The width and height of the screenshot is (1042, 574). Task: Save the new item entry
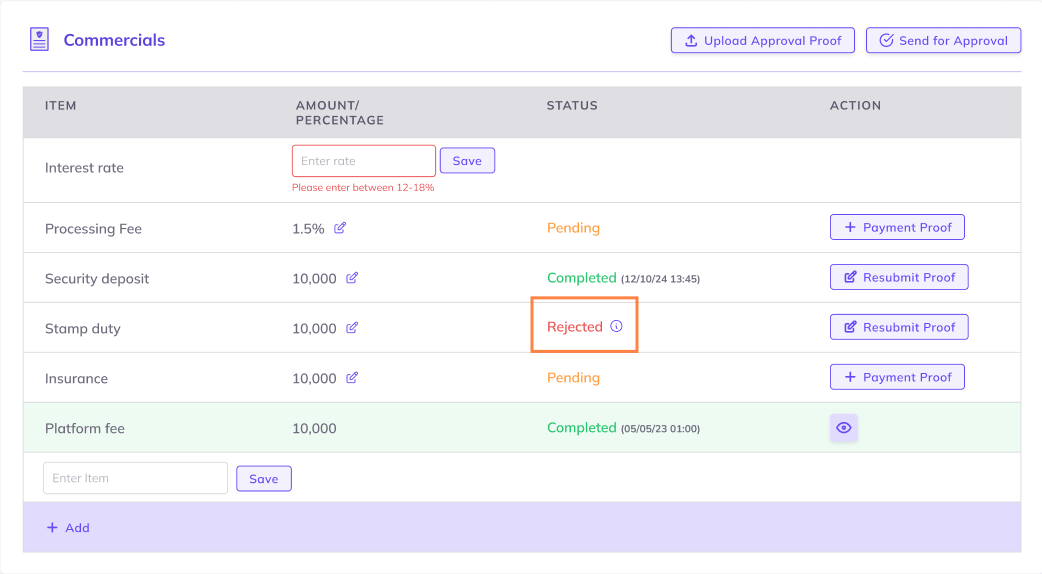coord(264,479)
